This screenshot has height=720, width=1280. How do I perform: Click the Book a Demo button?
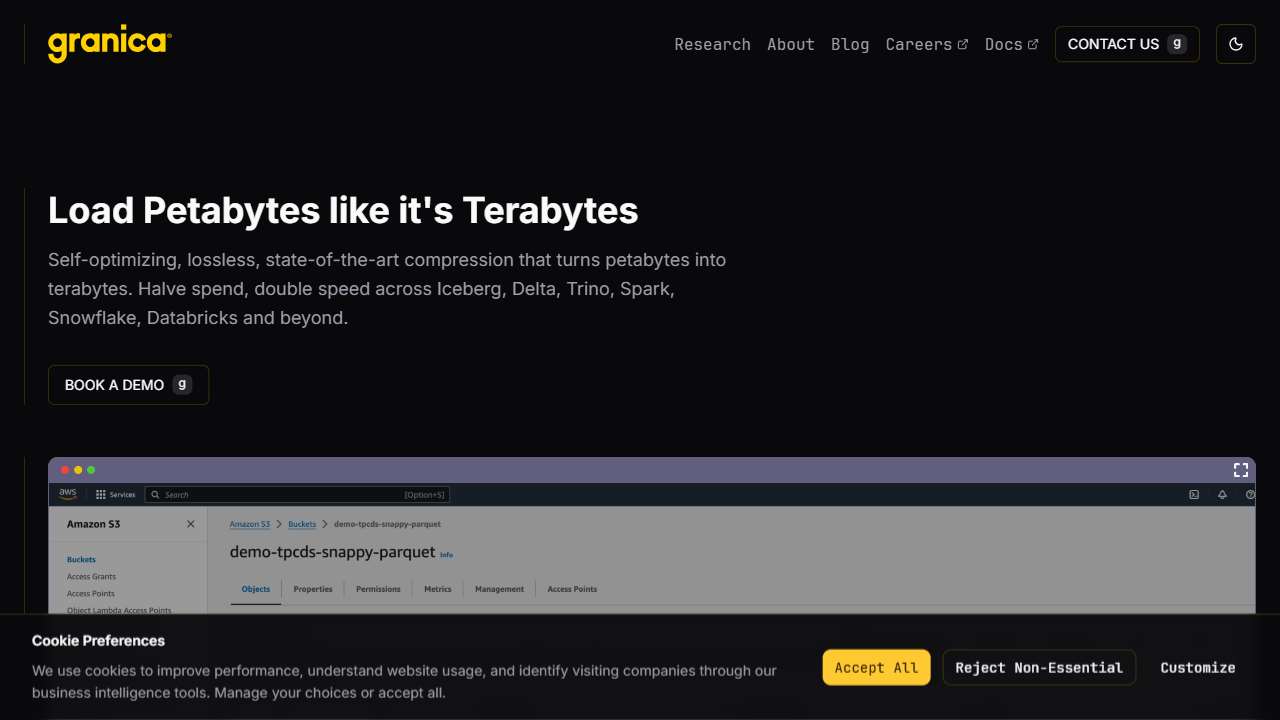click(128, 385)
